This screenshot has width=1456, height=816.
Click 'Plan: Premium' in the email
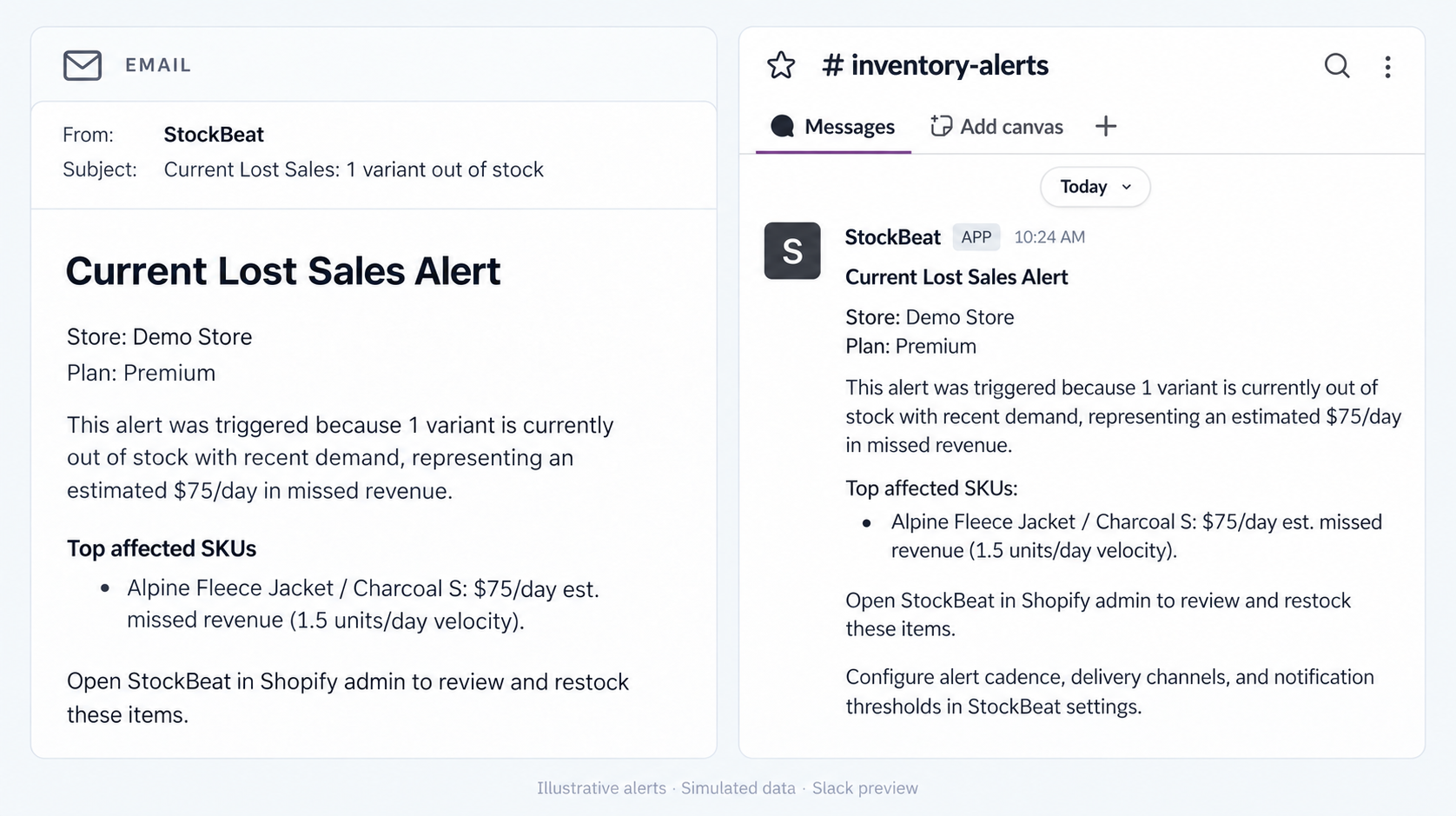click(x=142, y=374)
